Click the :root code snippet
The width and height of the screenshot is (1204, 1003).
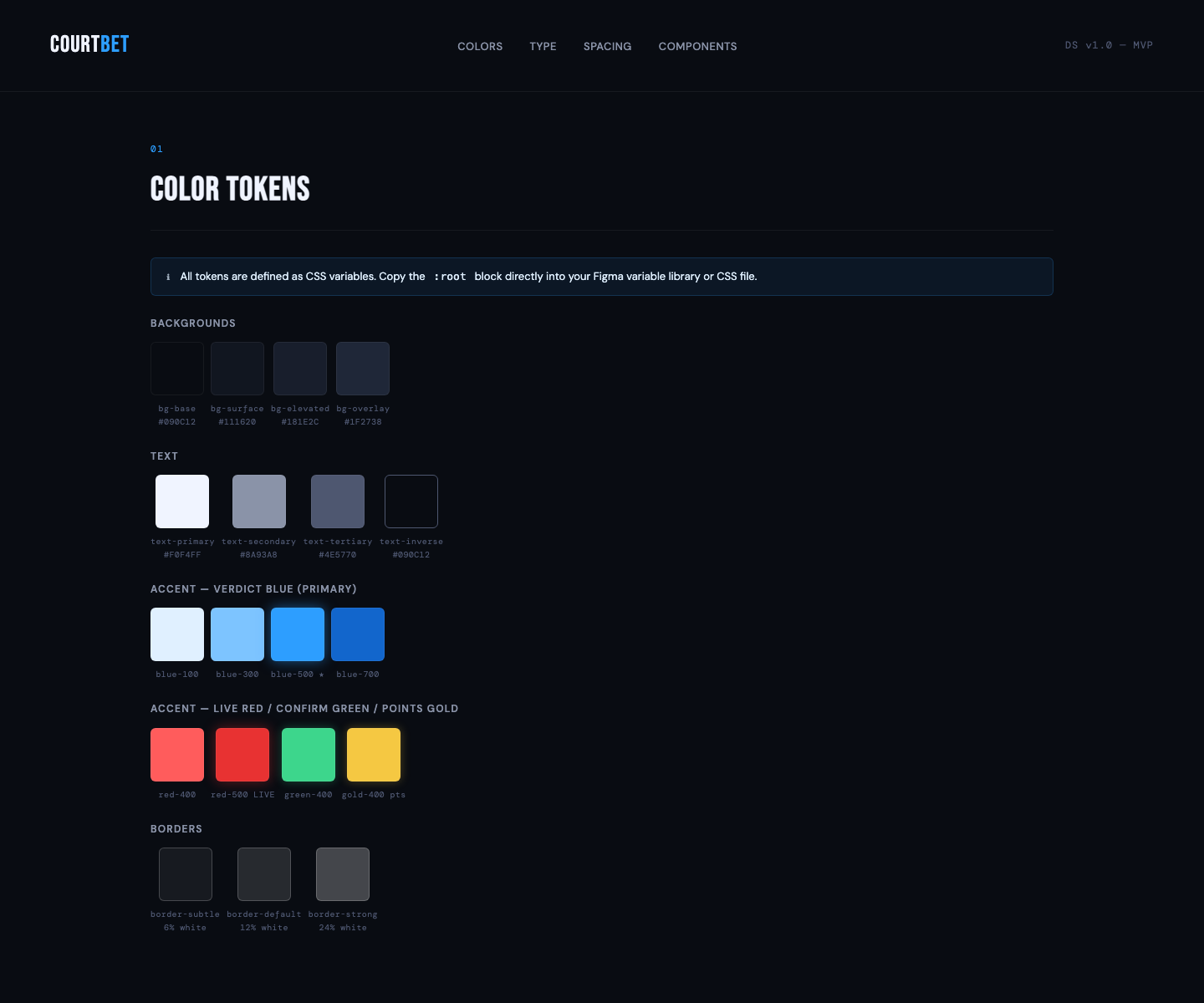click(x=450, y=277)
